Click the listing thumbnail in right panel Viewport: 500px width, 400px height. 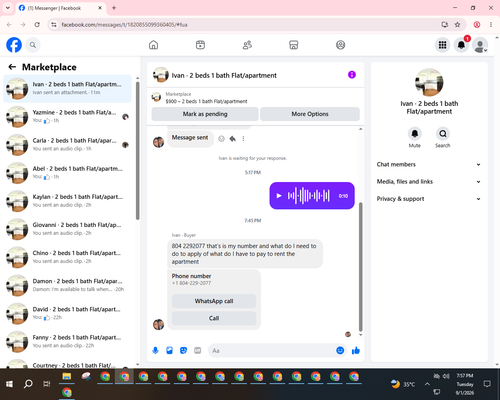coord(429,82)
